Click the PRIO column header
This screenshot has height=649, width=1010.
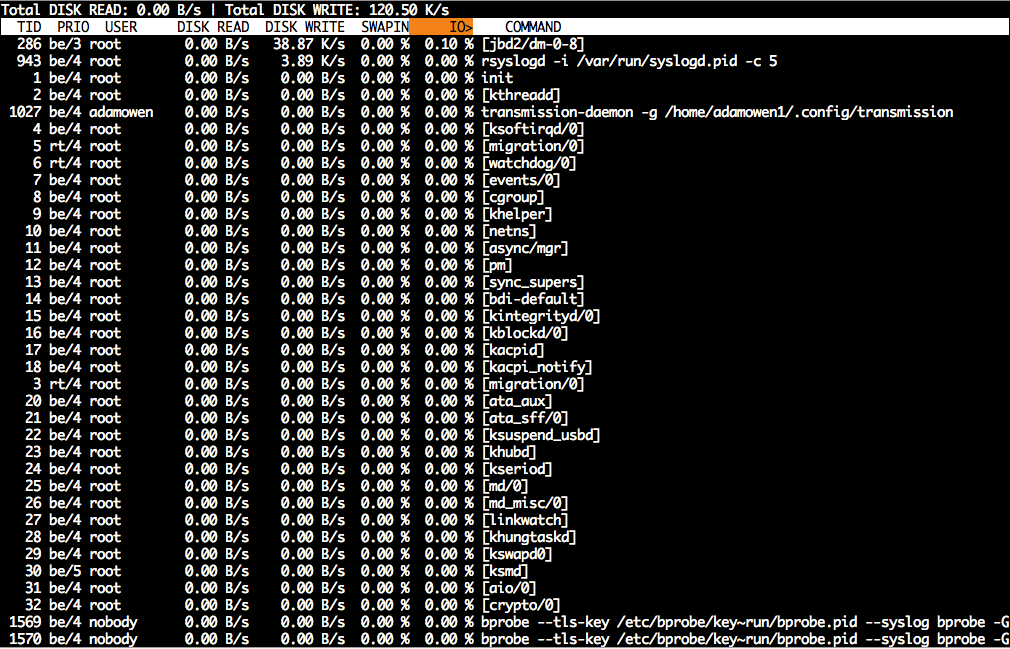click(73, 27)
